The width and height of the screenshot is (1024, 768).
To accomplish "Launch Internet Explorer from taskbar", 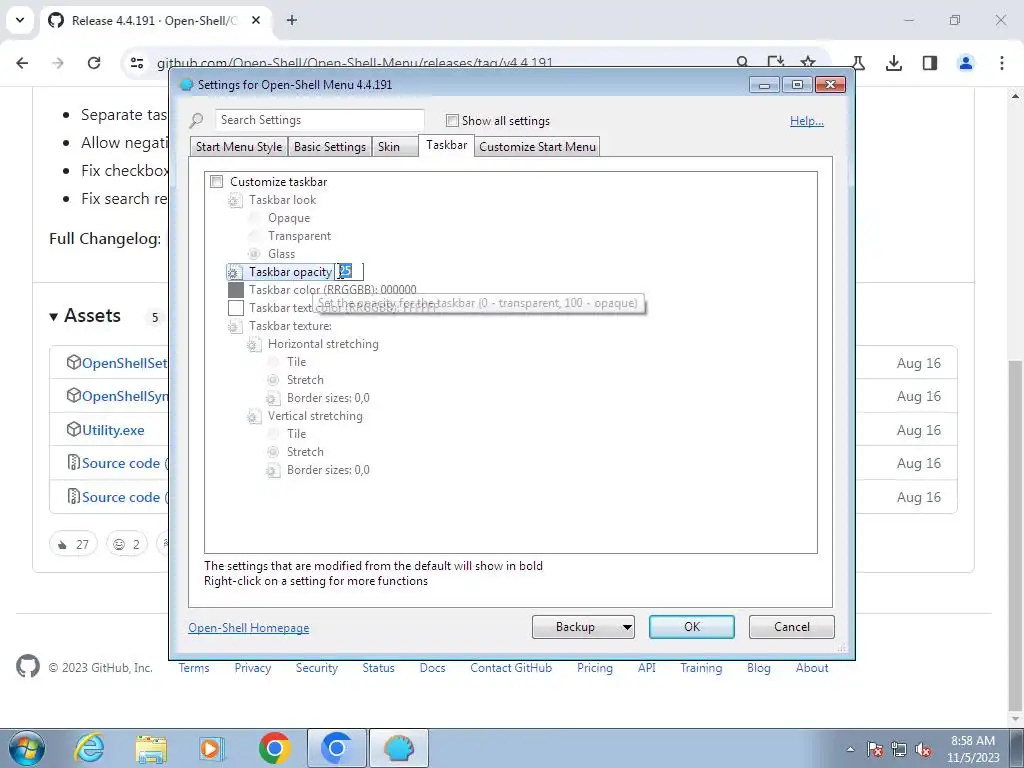I will click(x=89, y=748).
